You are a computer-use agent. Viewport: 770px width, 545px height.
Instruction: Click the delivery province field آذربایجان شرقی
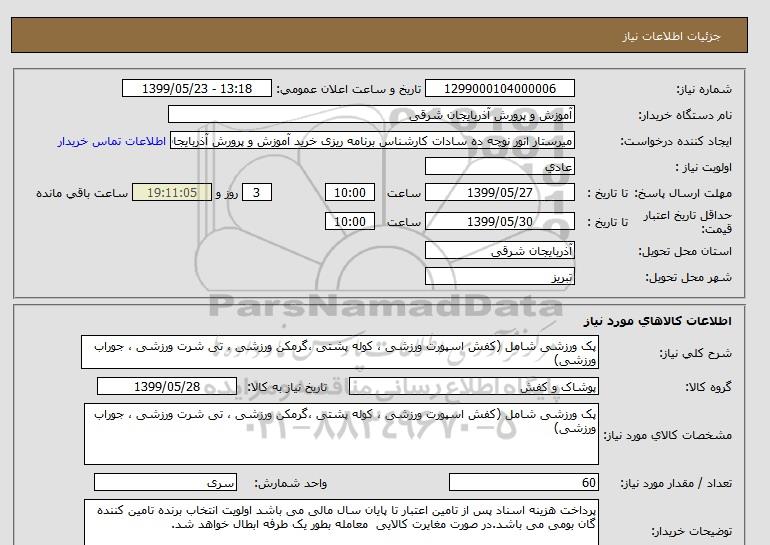(x=499, y=250)
